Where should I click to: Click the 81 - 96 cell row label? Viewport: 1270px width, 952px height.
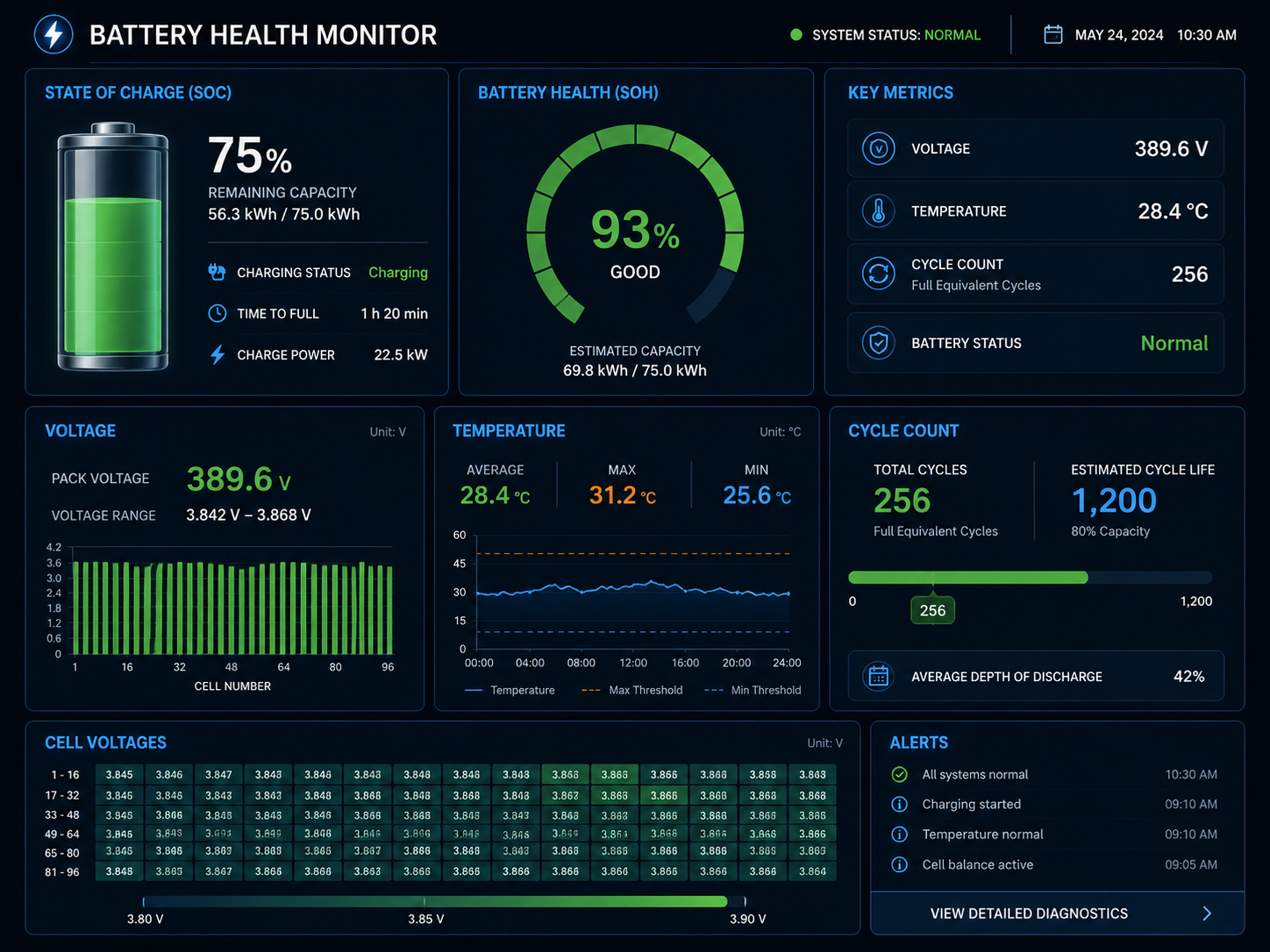(x=62, y=872)
